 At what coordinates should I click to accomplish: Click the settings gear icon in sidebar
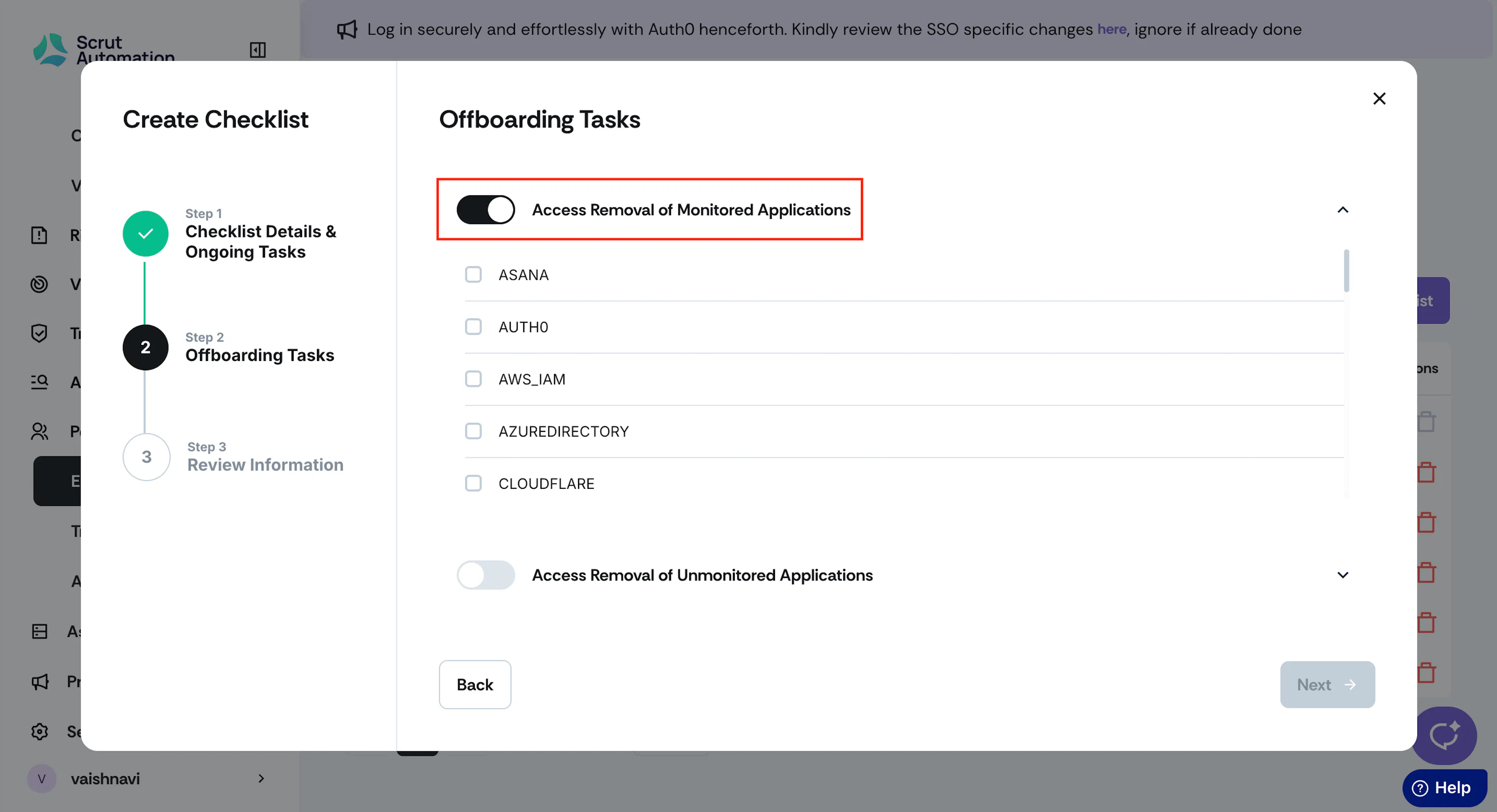pos(39,731)
